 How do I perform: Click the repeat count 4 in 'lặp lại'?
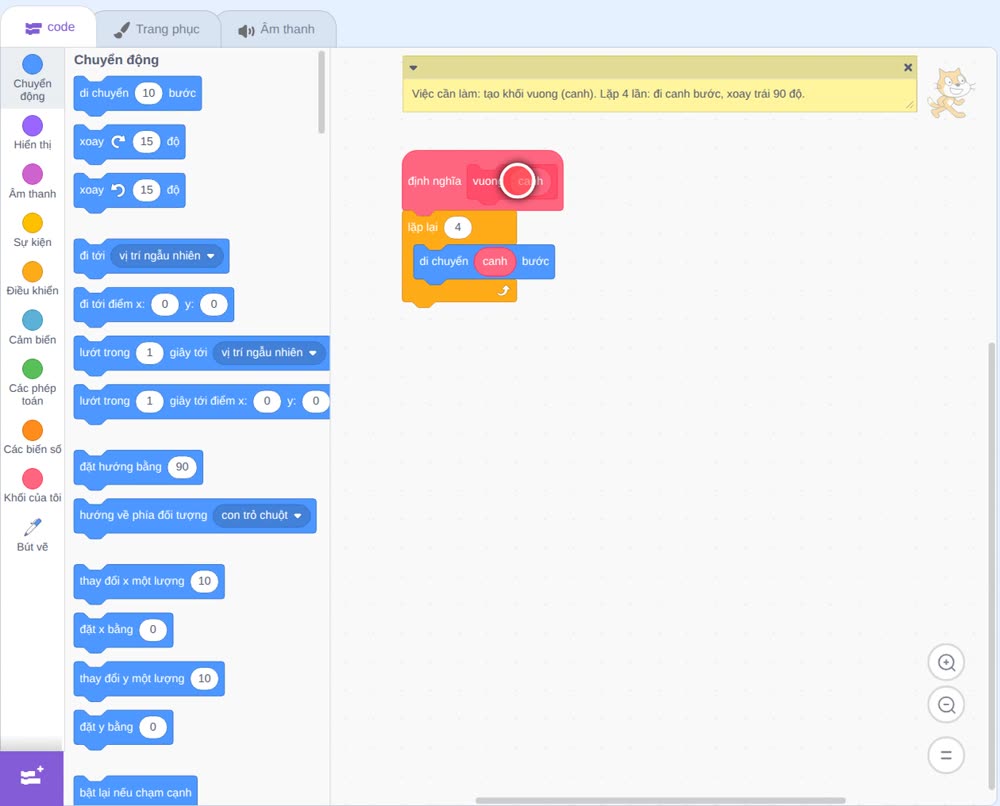tap(457, 227)
